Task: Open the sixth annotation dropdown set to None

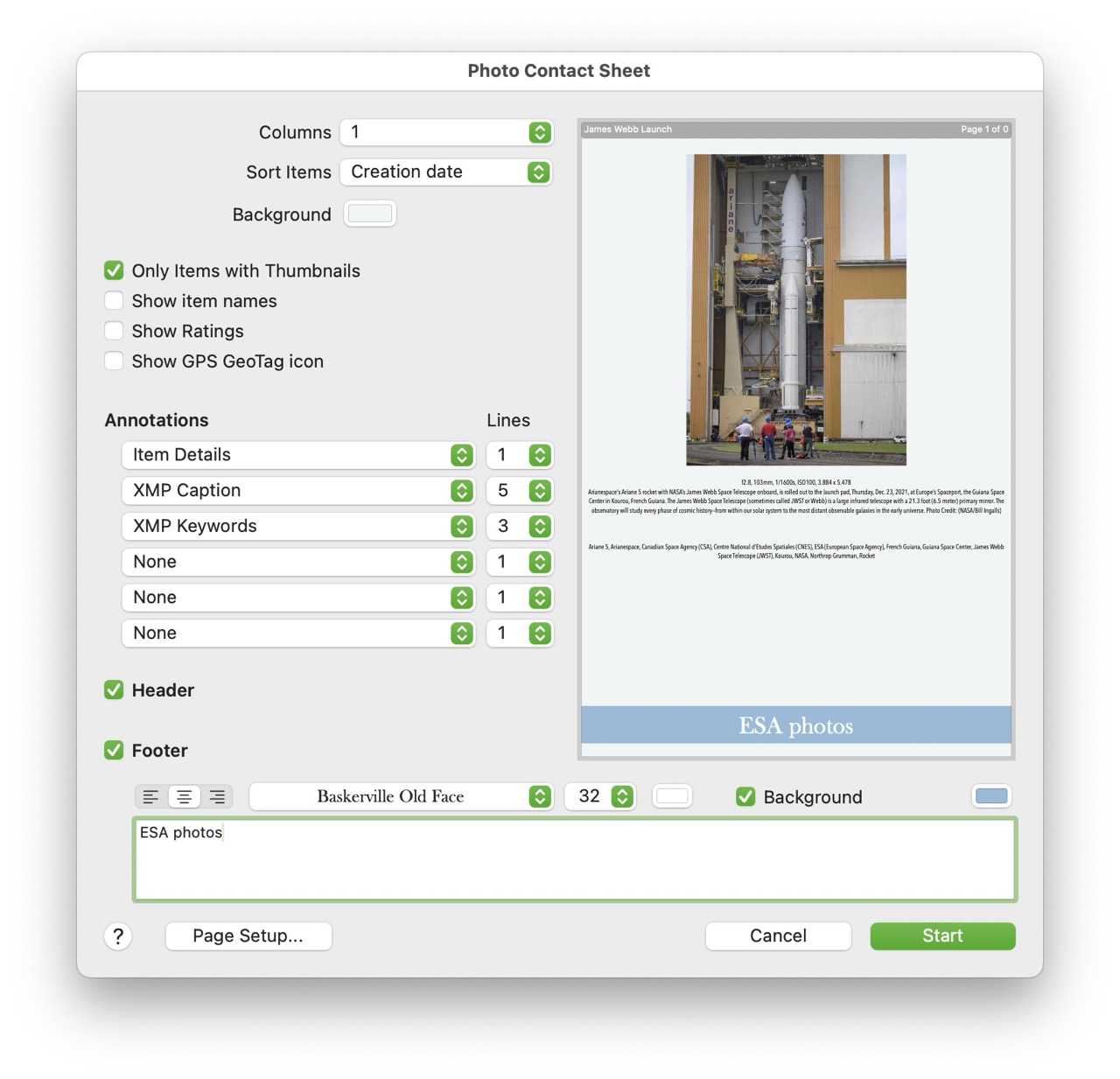Action: (x=298, y=633)
